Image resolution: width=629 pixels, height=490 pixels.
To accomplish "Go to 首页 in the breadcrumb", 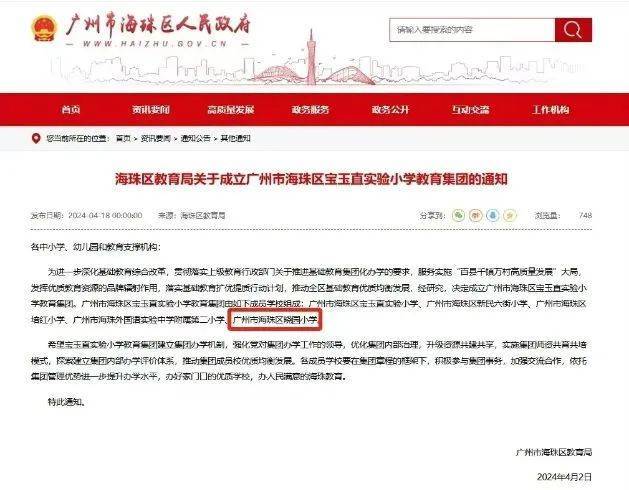I will (123, 138).
